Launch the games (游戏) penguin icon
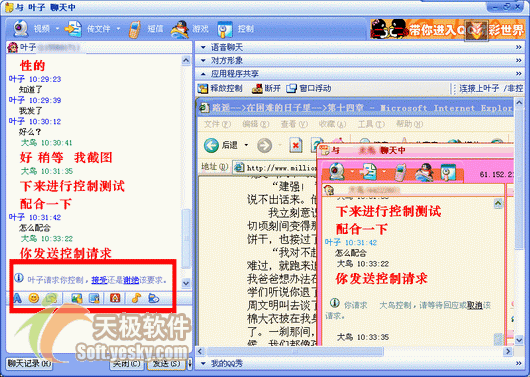The height and width of the screenshot is (377, 530). (x=179, y=29)
